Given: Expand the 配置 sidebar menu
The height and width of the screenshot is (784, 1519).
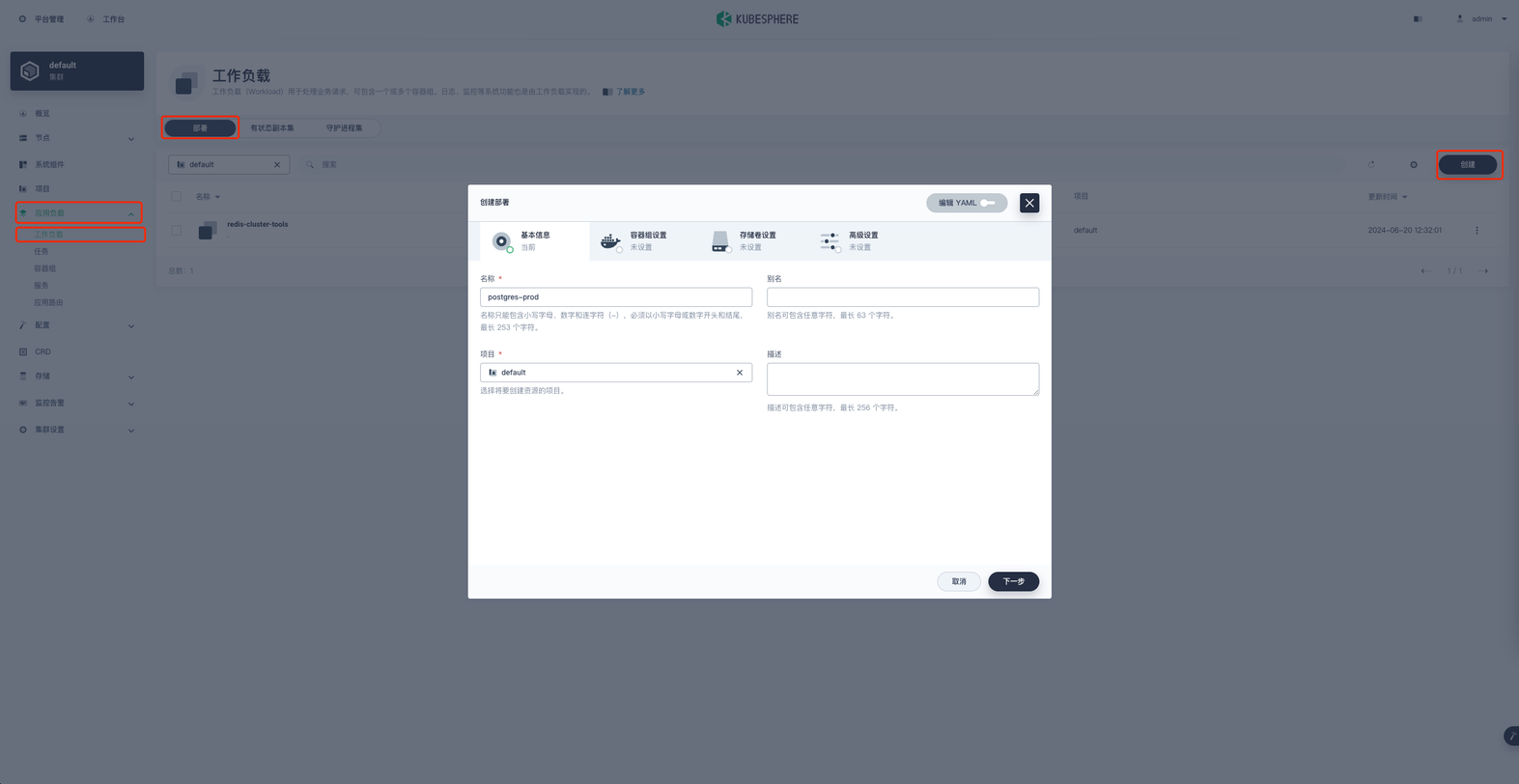Looking at the screenshot, I should (x=77, y=325).
